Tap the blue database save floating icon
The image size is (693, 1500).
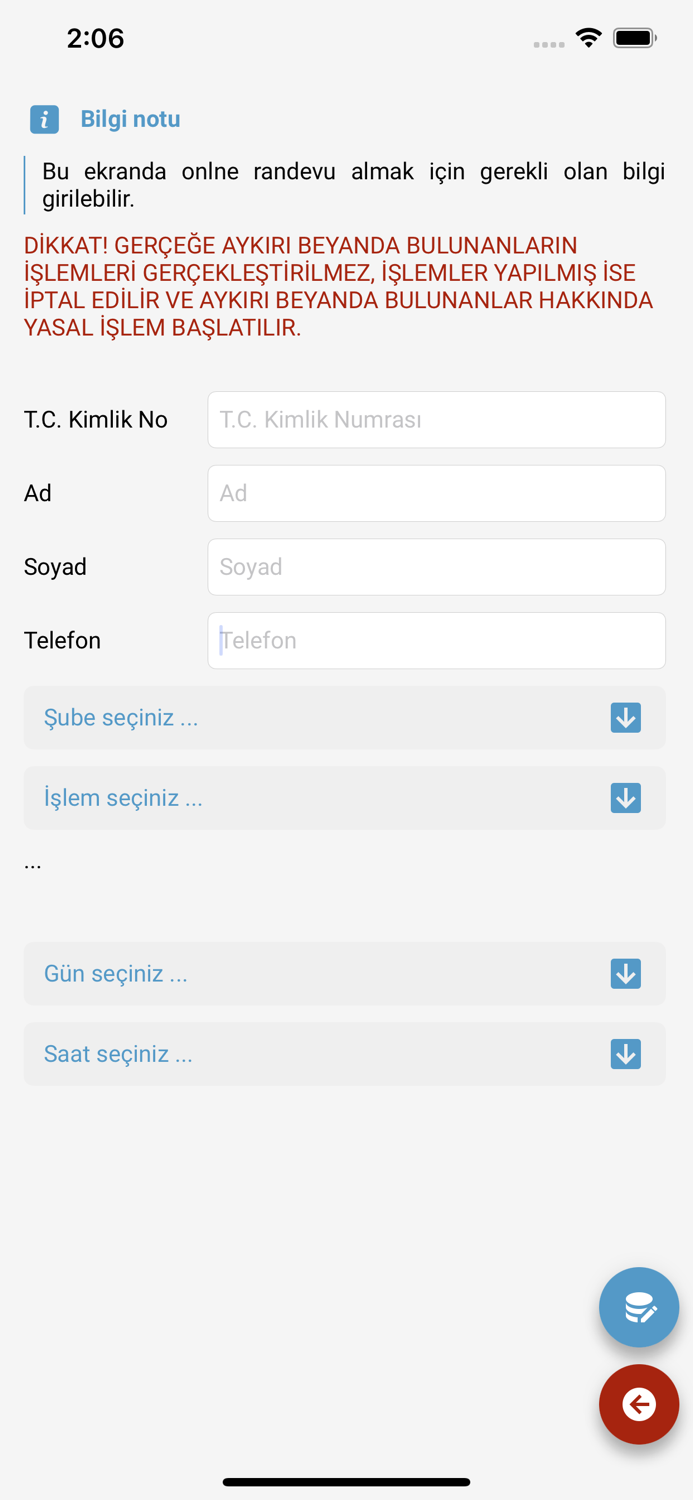pyautogui.click(x=639, y=1307)
